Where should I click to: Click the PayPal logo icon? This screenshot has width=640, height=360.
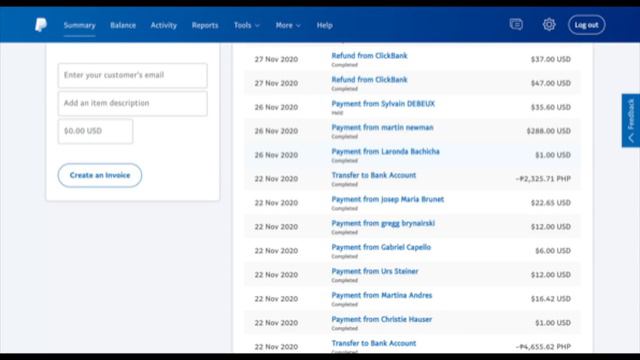tap(40, 25)
